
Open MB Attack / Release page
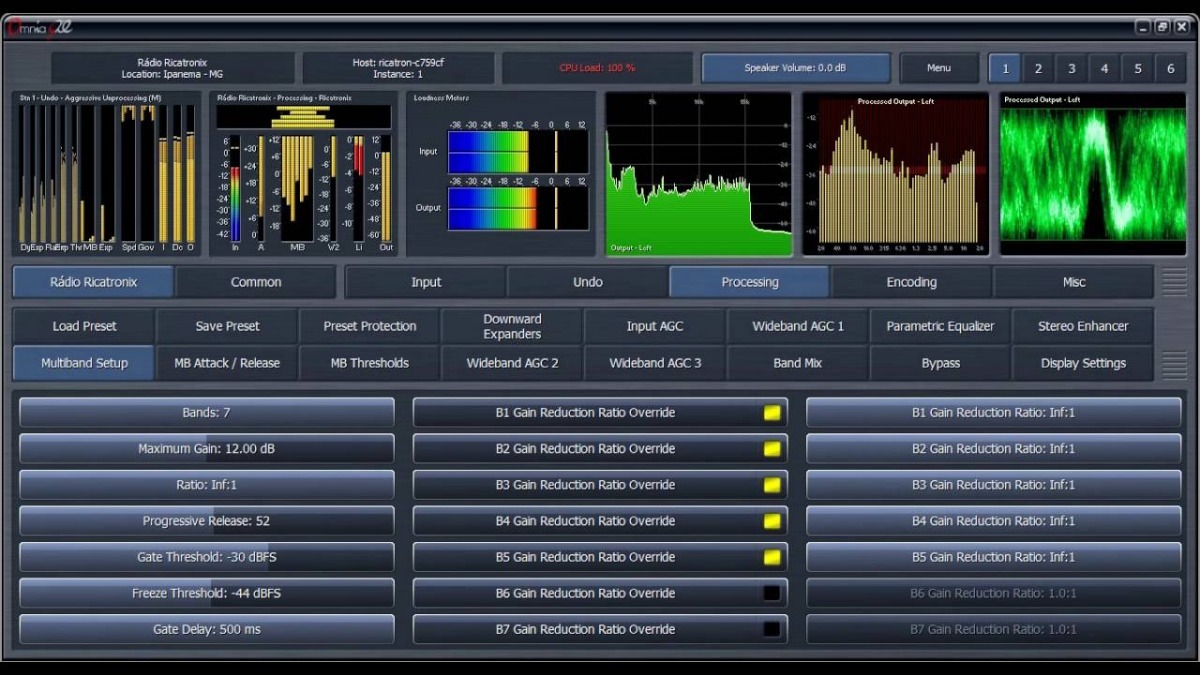click(228, 363)
